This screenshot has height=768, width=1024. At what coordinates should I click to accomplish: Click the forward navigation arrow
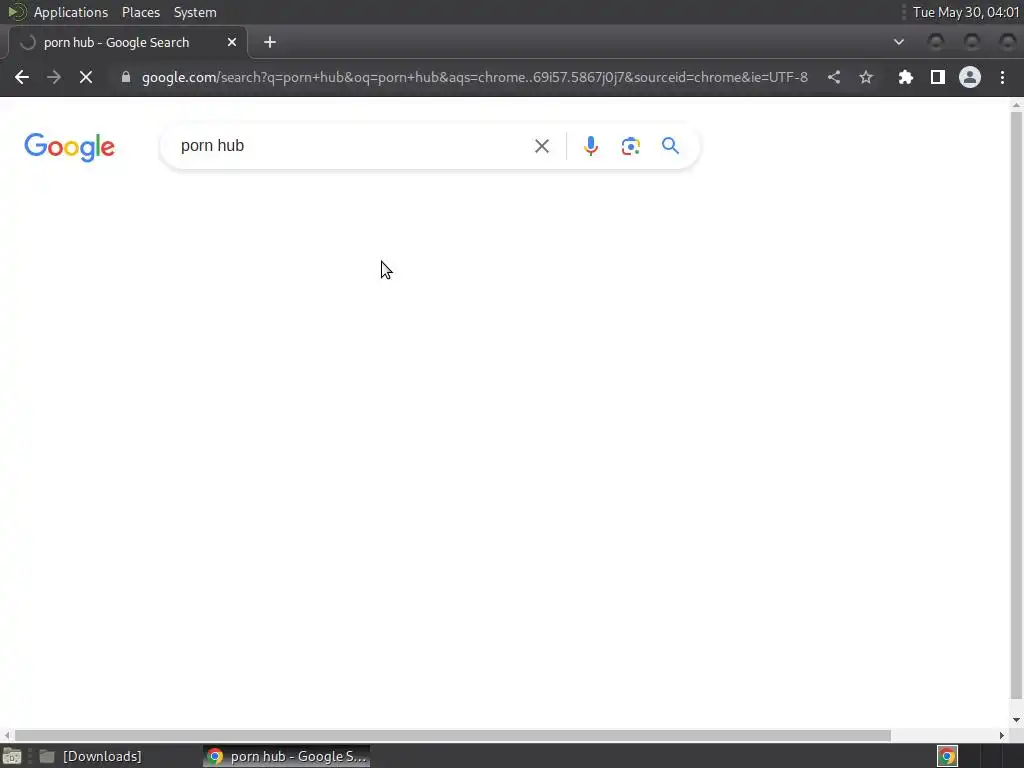click(x=54, y=77)
